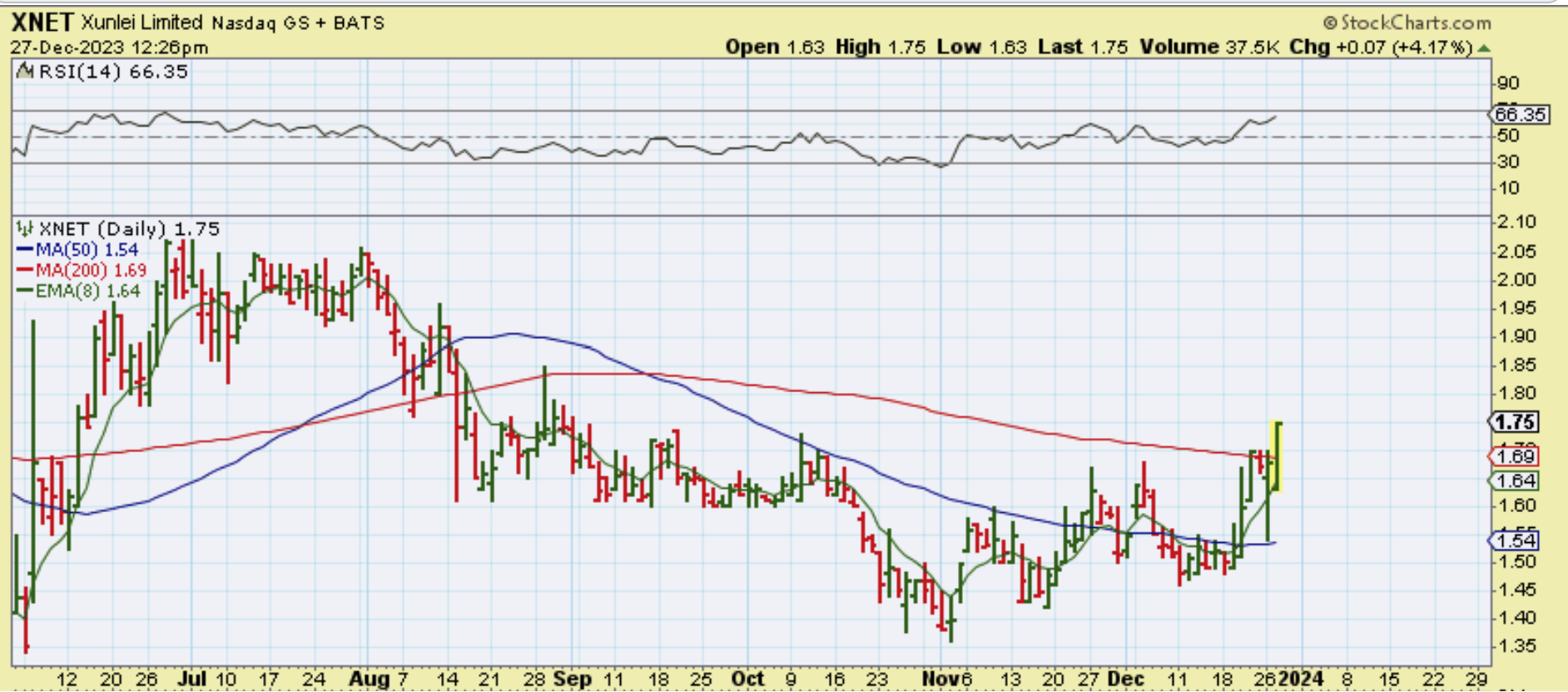Click the 1.80 label on the price axis
Viewport: 1568px width, 692px height.
(x=1516, y=393)
